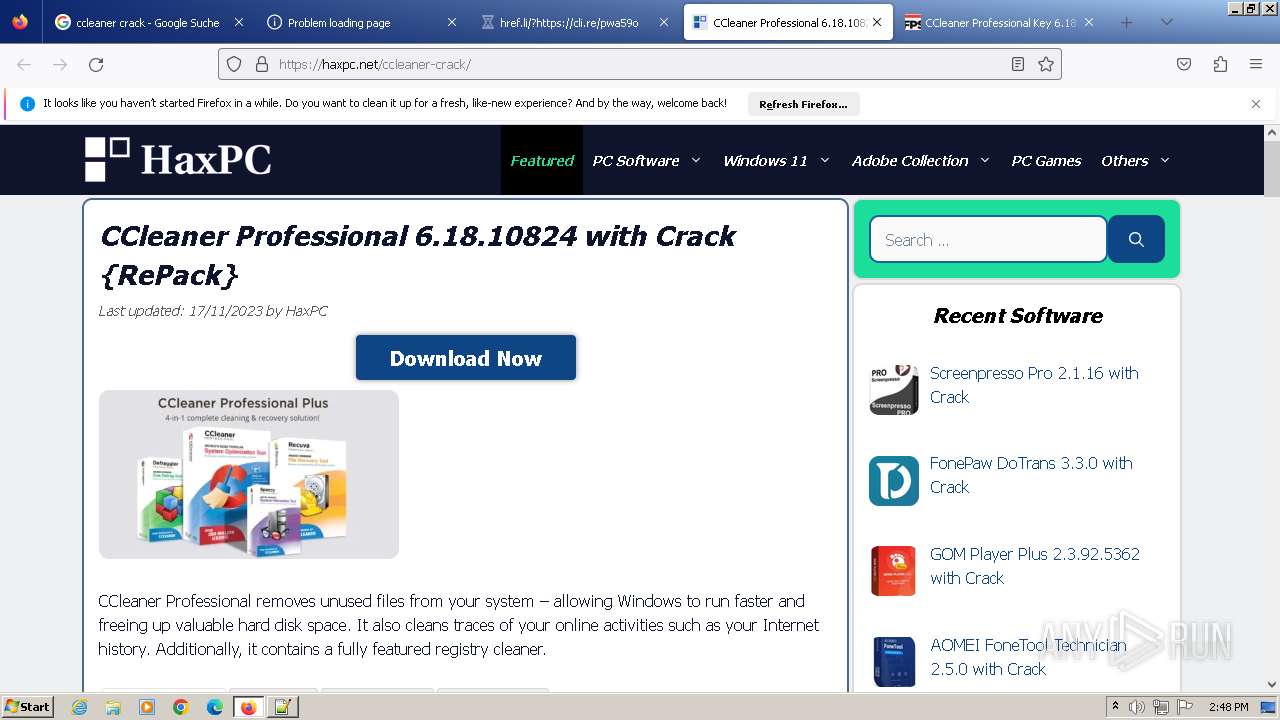This screenshot has width=1280, height=720.
Task: Click into the site Search field
Action: coord(988,239)
